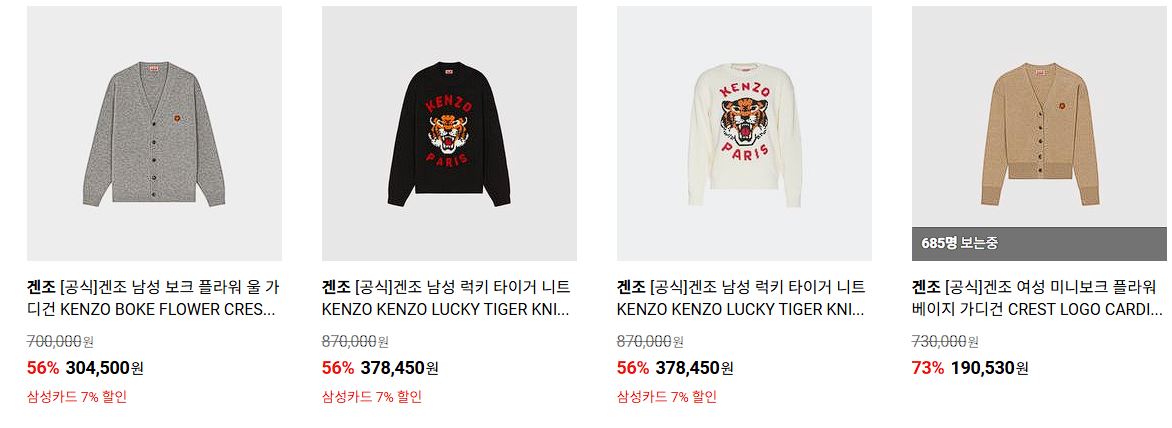Open the Boke Flower wool cardigan title link

[153, 297]
